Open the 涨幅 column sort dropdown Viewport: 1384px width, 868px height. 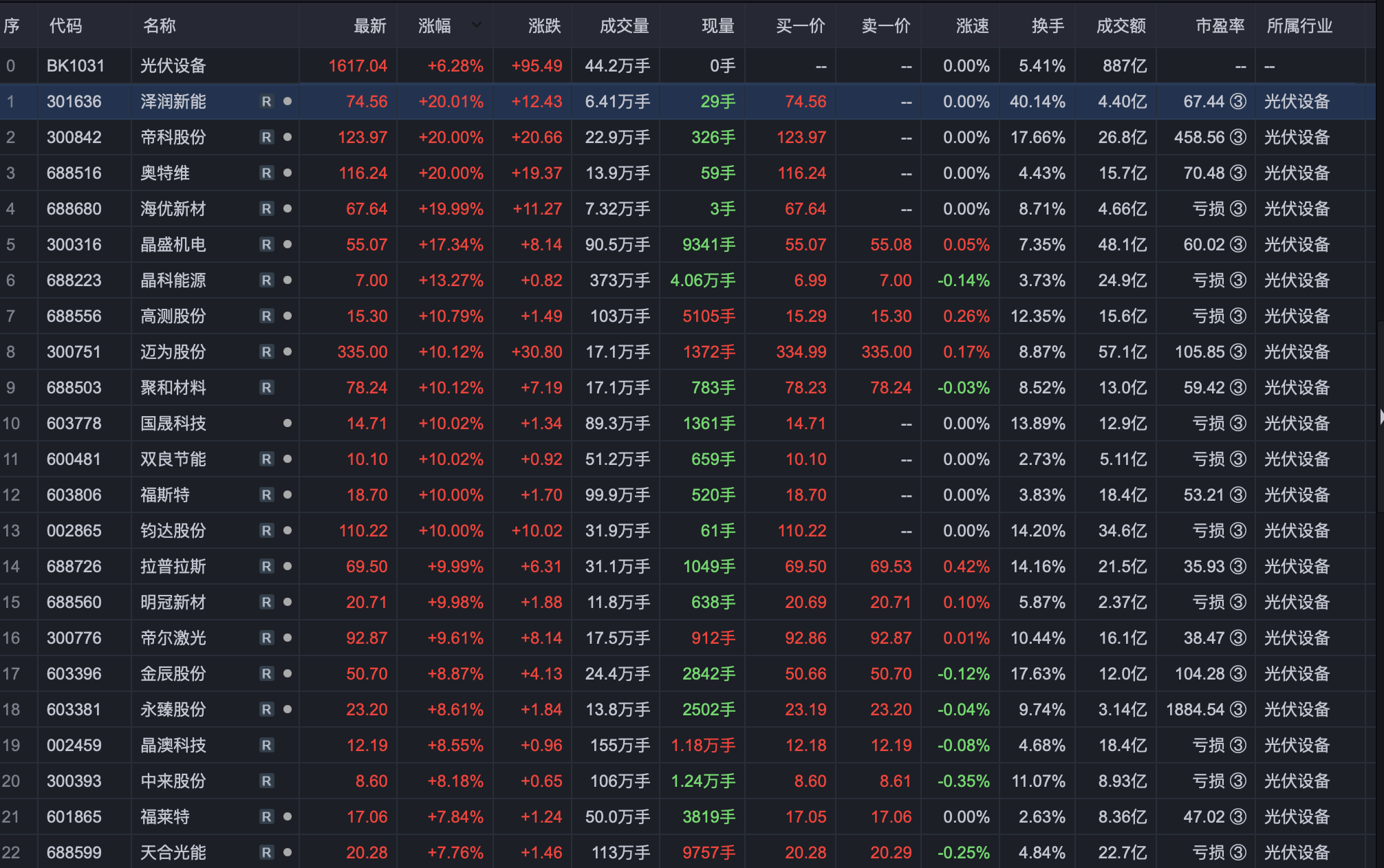coord(475,25)
